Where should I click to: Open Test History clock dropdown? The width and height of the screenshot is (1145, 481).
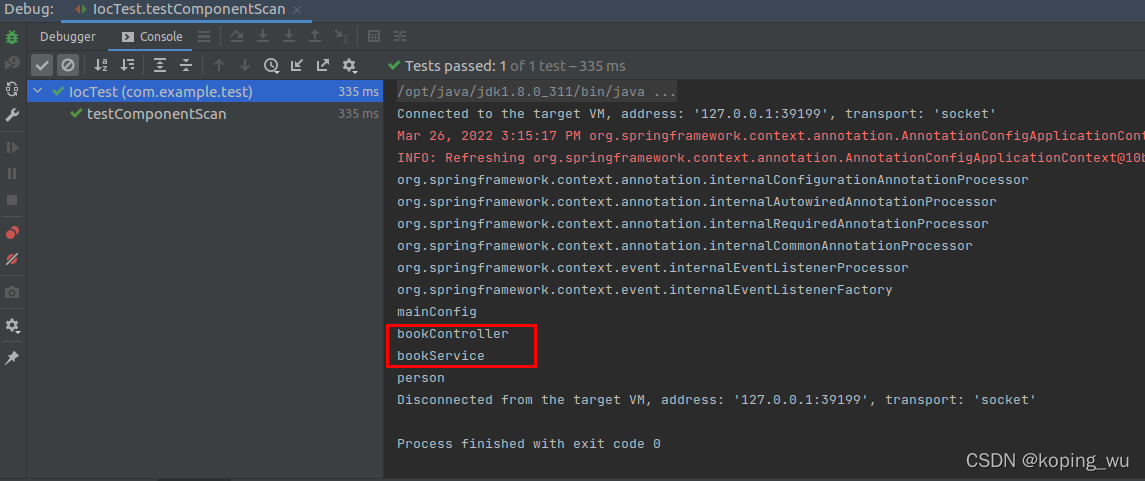pyautogui.click(x=272, y=66)
